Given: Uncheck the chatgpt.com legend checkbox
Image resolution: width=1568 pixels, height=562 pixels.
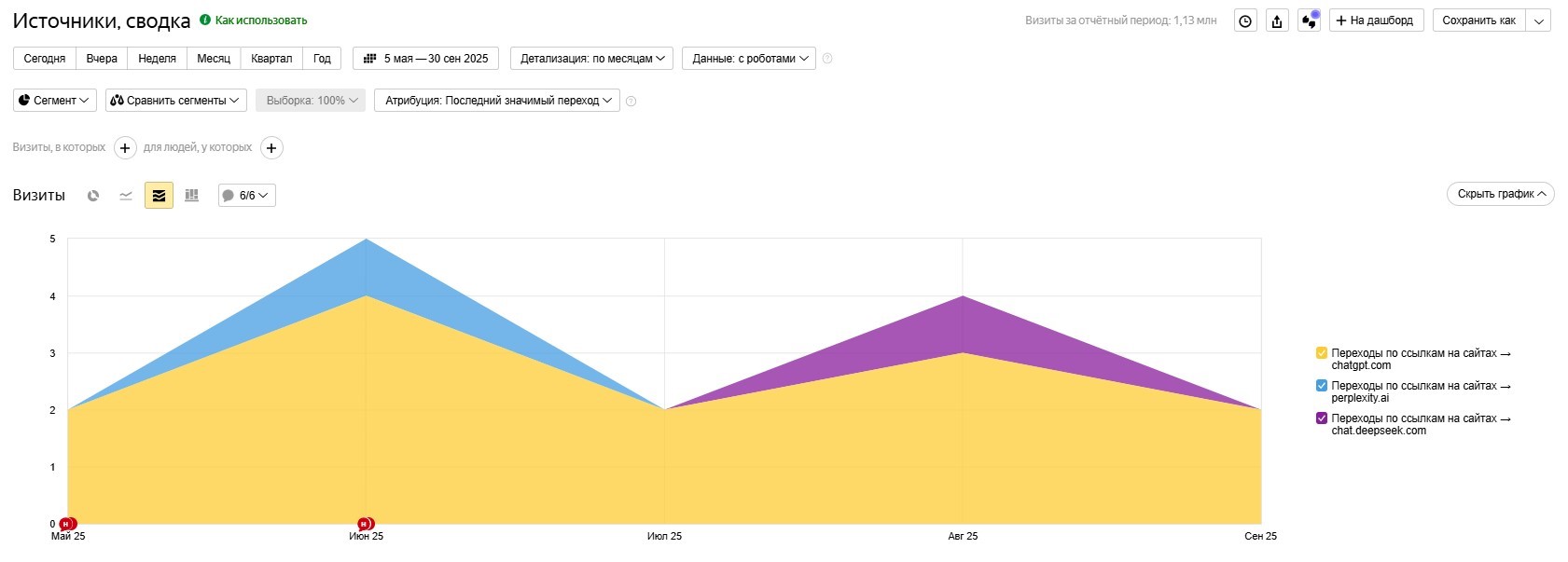Looking at the screenshot, I should [x=1321, y=353].
